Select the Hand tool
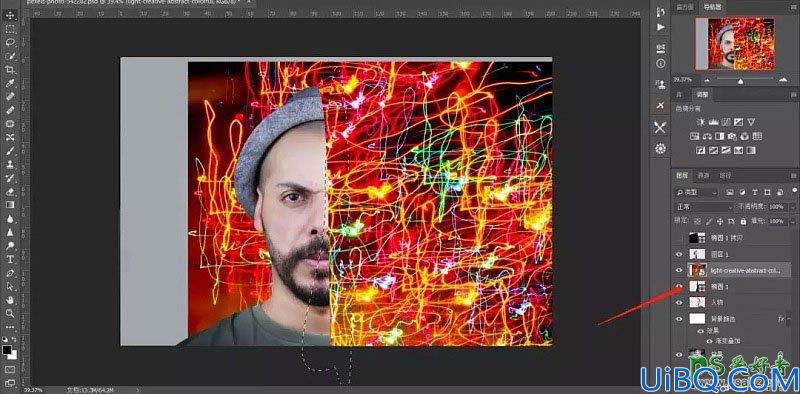This screenshot has width=800, height=394. 9,299
